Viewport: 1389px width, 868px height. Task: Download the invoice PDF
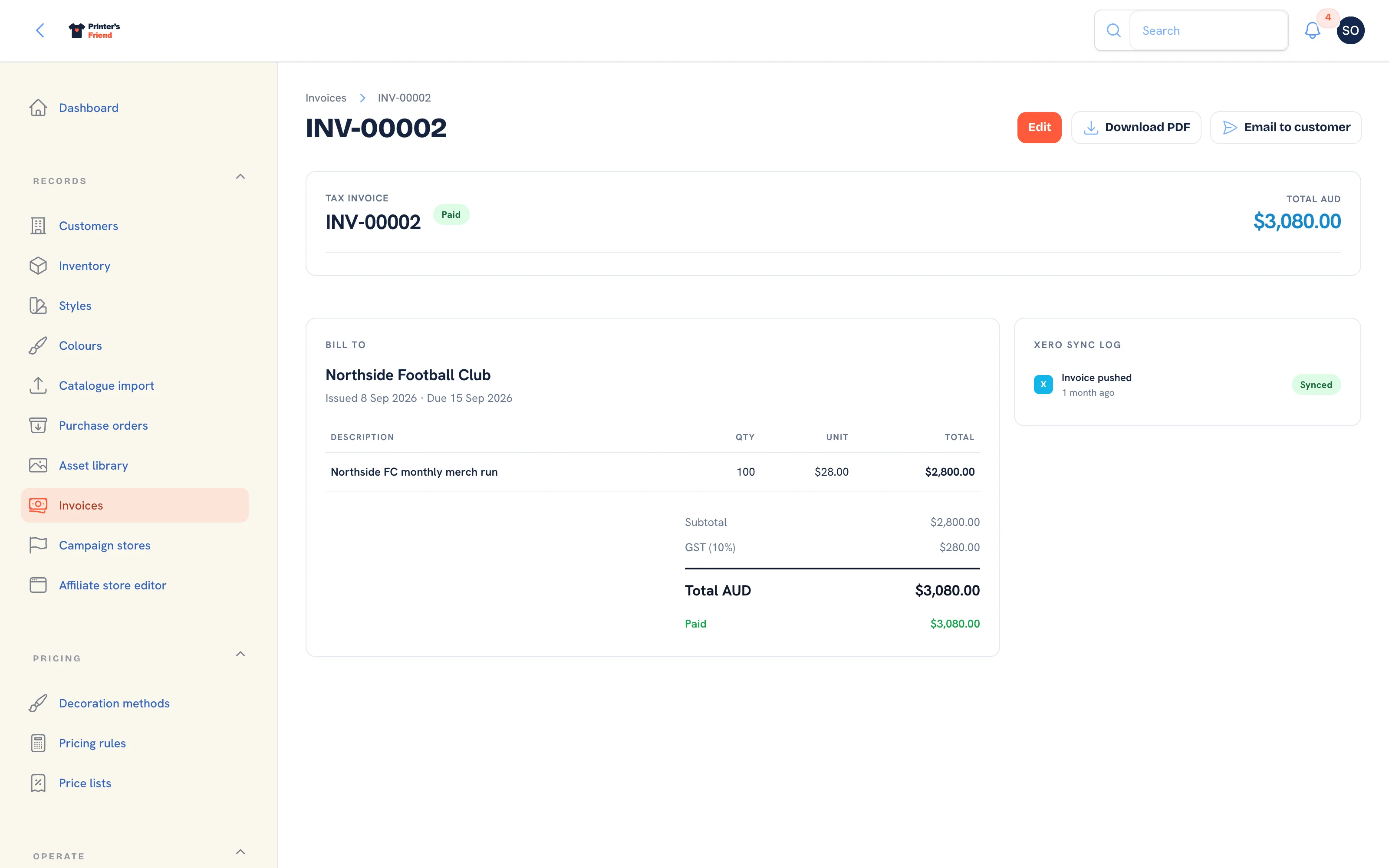[x=1136, y=128]
